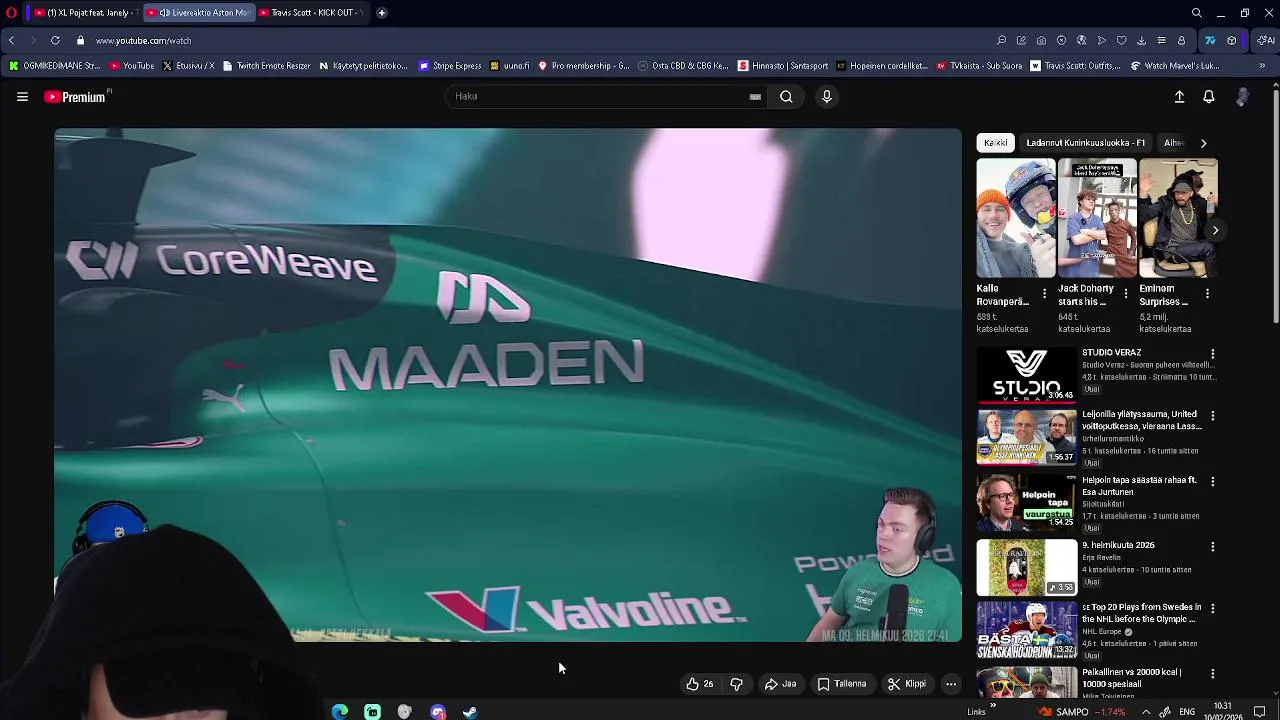
Task: Open the on-screen keyboard icon in search box
Action: point(755,97)
